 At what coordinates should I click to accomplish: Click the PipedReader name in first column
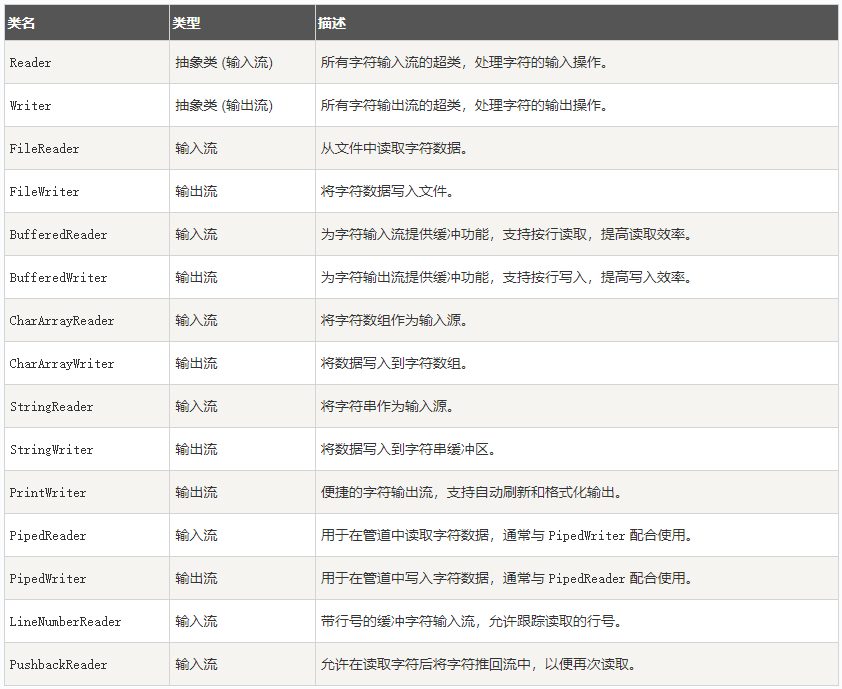(x=48, y=535)
